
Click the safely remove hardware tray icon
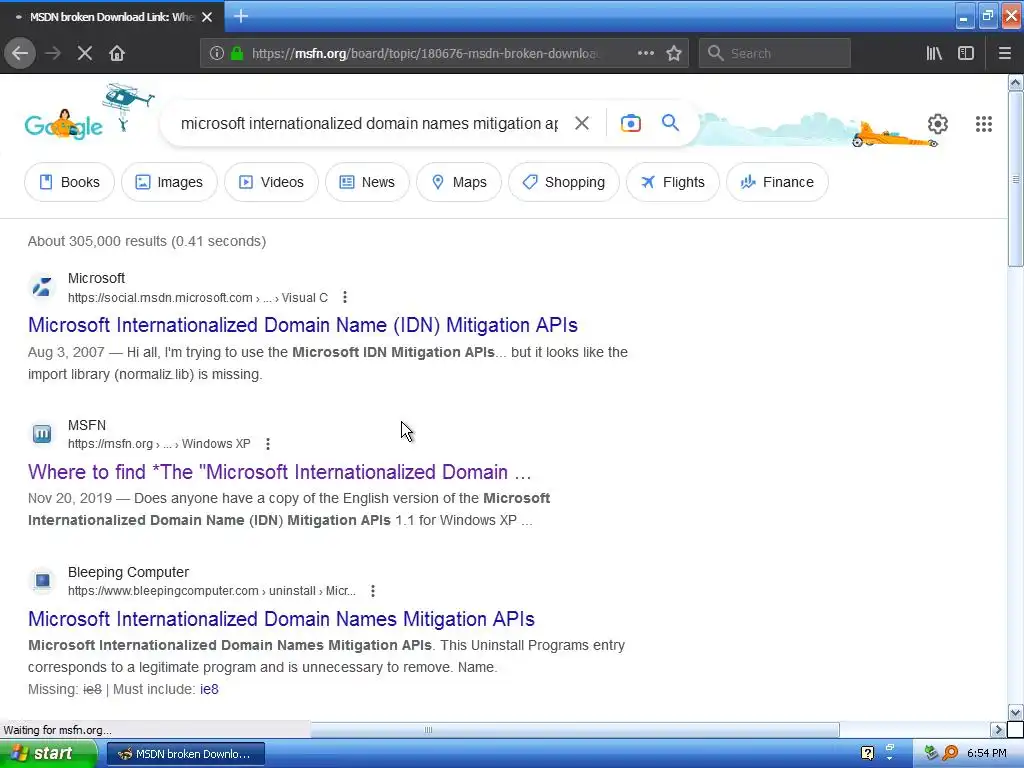[932, 754]
